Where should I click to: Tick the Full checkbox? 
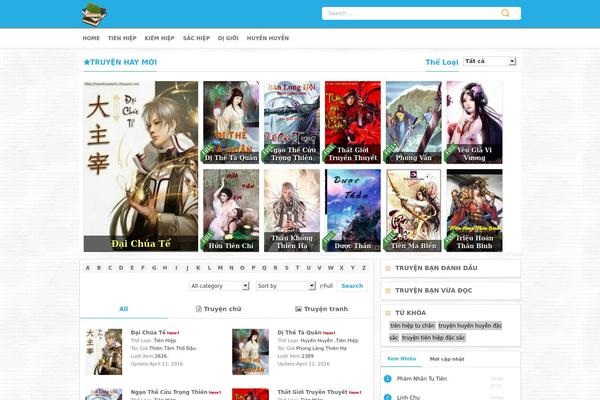[x=322, y=286]
